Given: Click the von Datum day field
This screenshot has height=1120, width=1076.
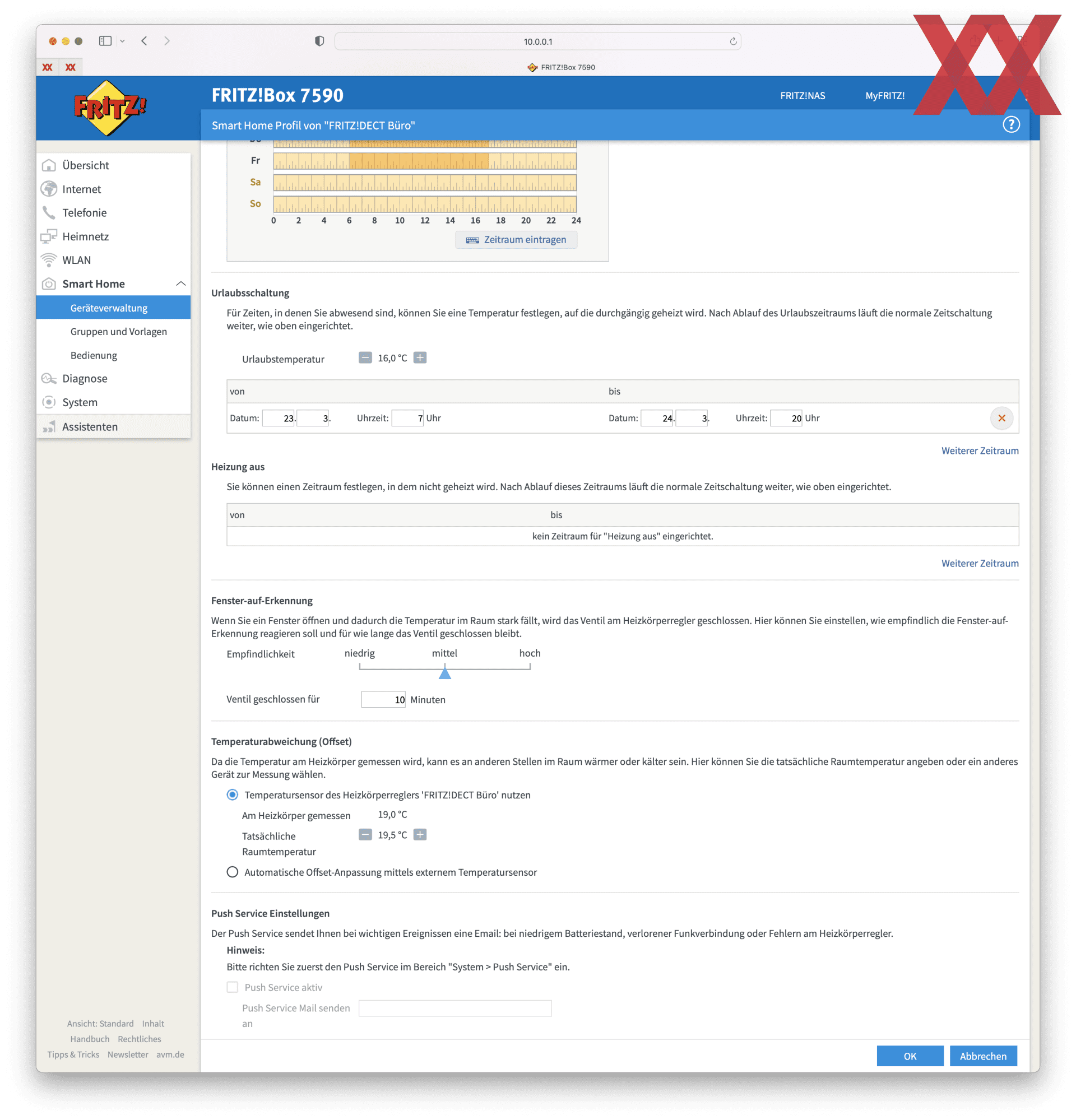Looking at the screenshot, I should tap(279, 419).
